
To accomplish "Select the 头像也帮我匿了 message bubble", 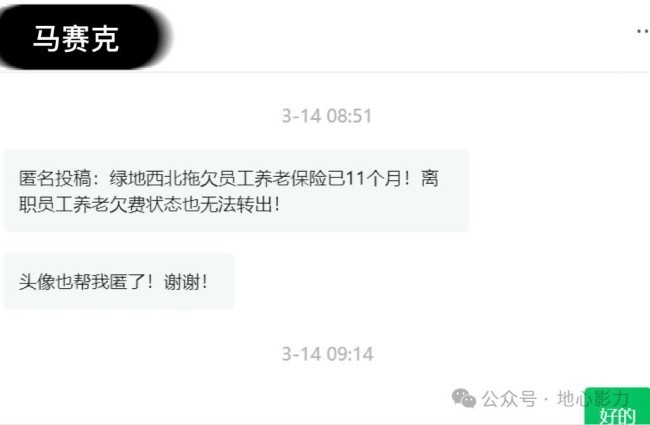I will tap(119, 281).
